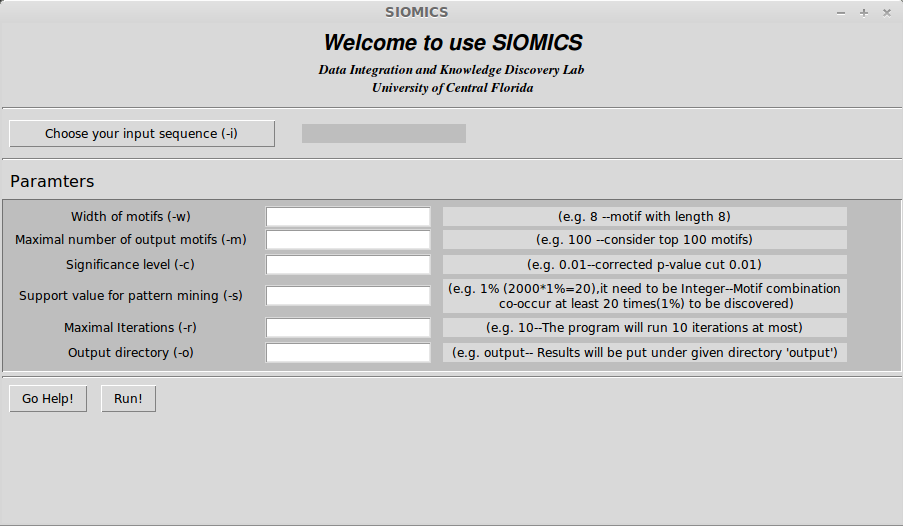This screenshot has width=903, height=526.
Task: Click into the Significance level entry box
Action: pyautogui.click(x=348, y=264)
